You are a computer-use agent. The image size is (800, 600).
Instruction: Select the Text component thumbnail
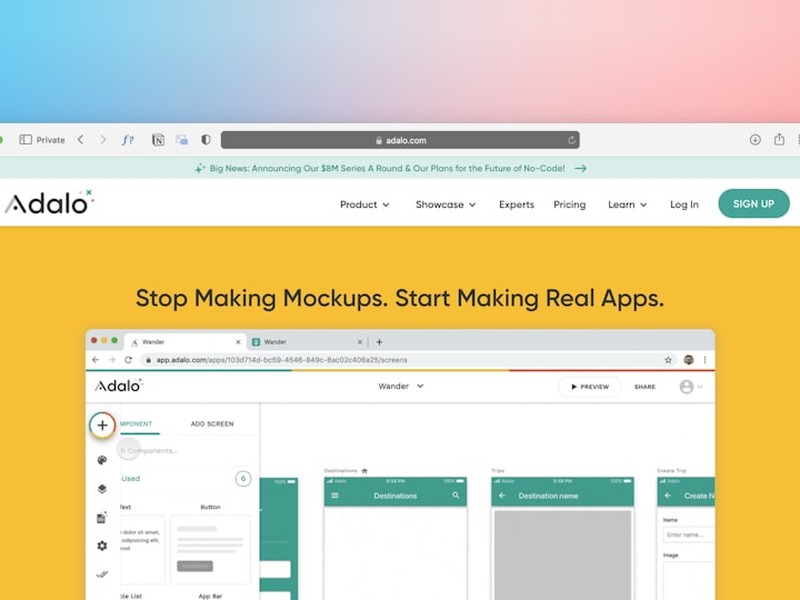142,549
